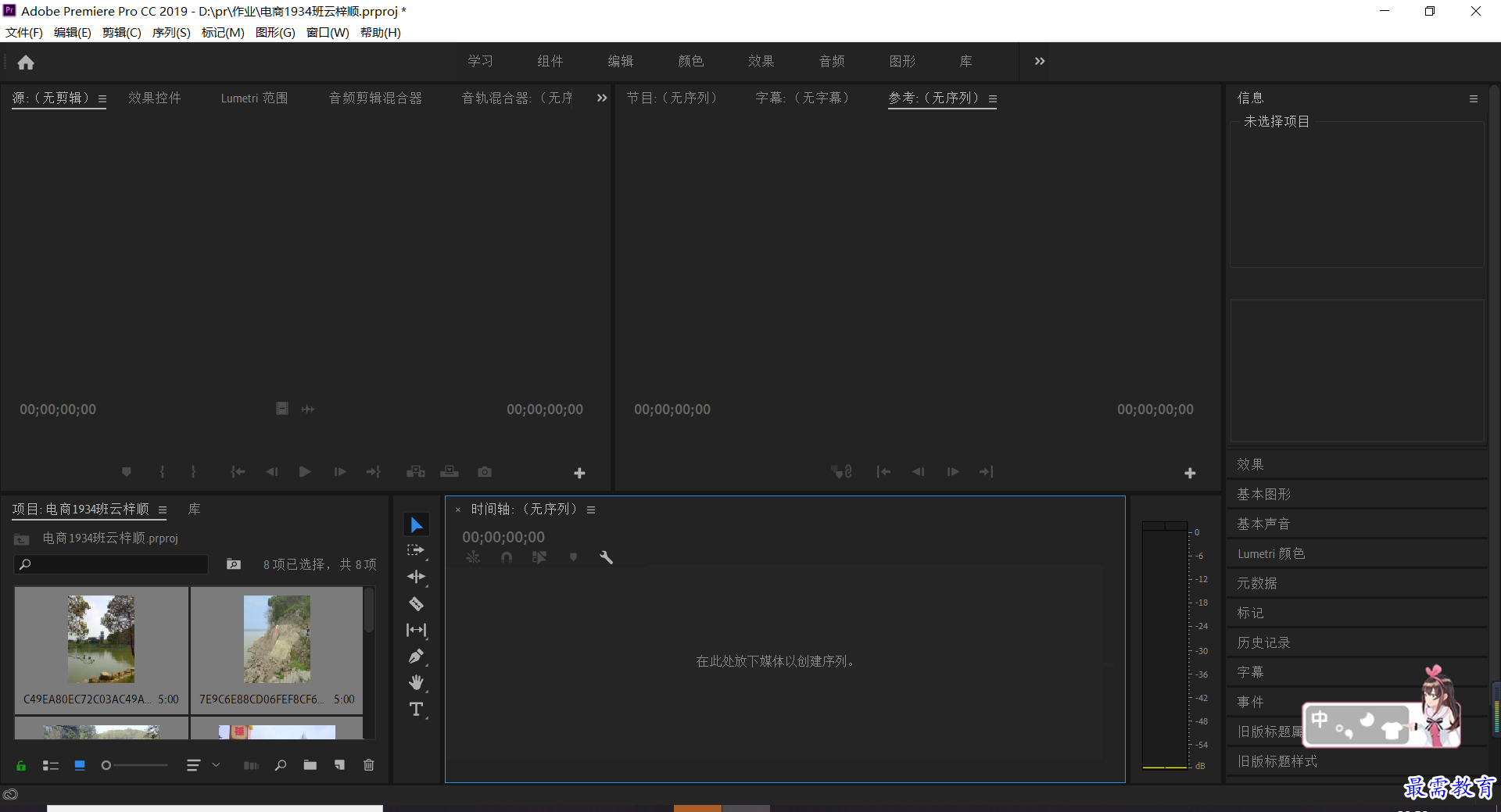The image size is (1501, 812).
Task: Open source monitor button editor plus
Action: click(579, 473)
